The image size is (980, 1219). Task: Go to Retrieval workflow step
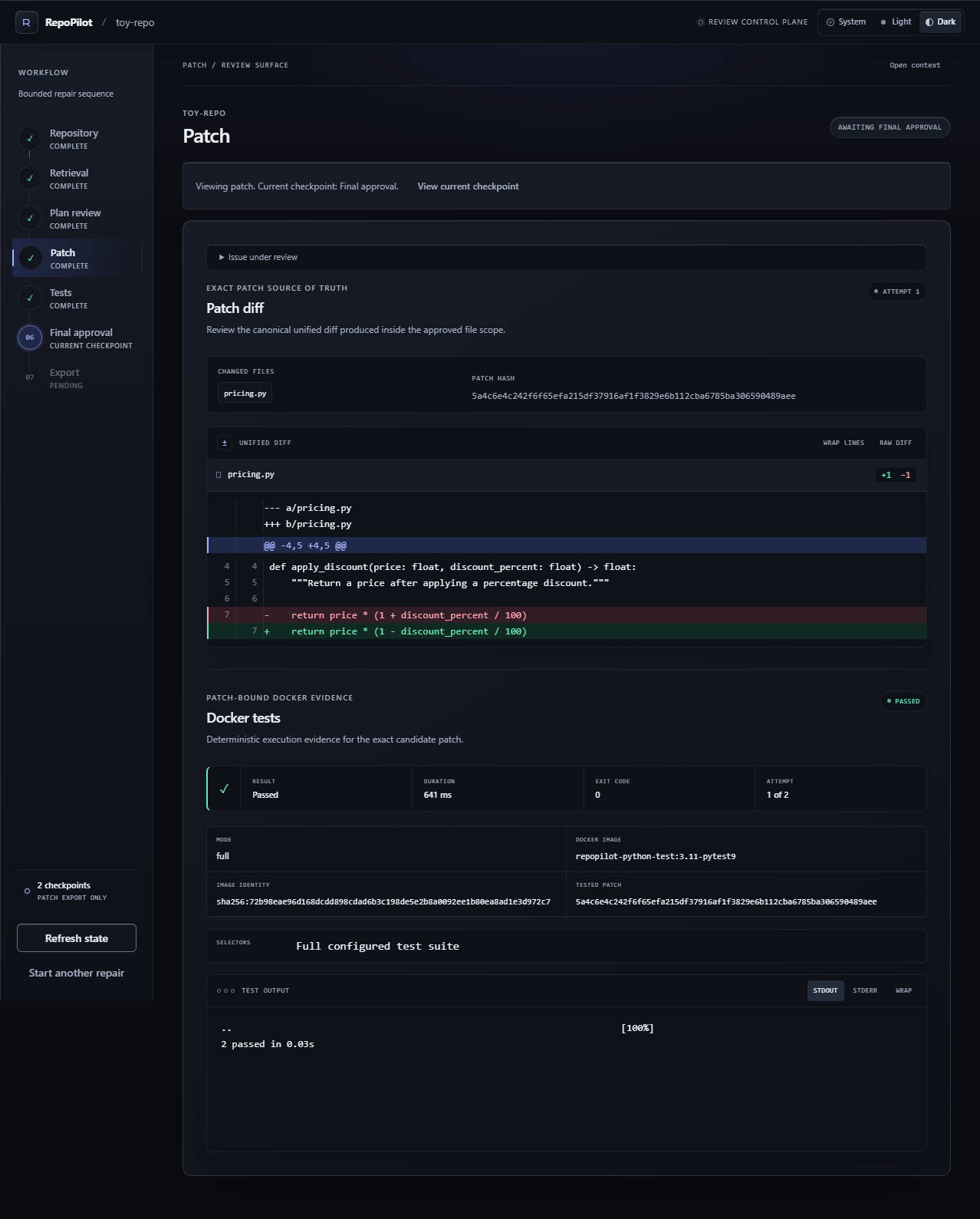pos(77,178)
